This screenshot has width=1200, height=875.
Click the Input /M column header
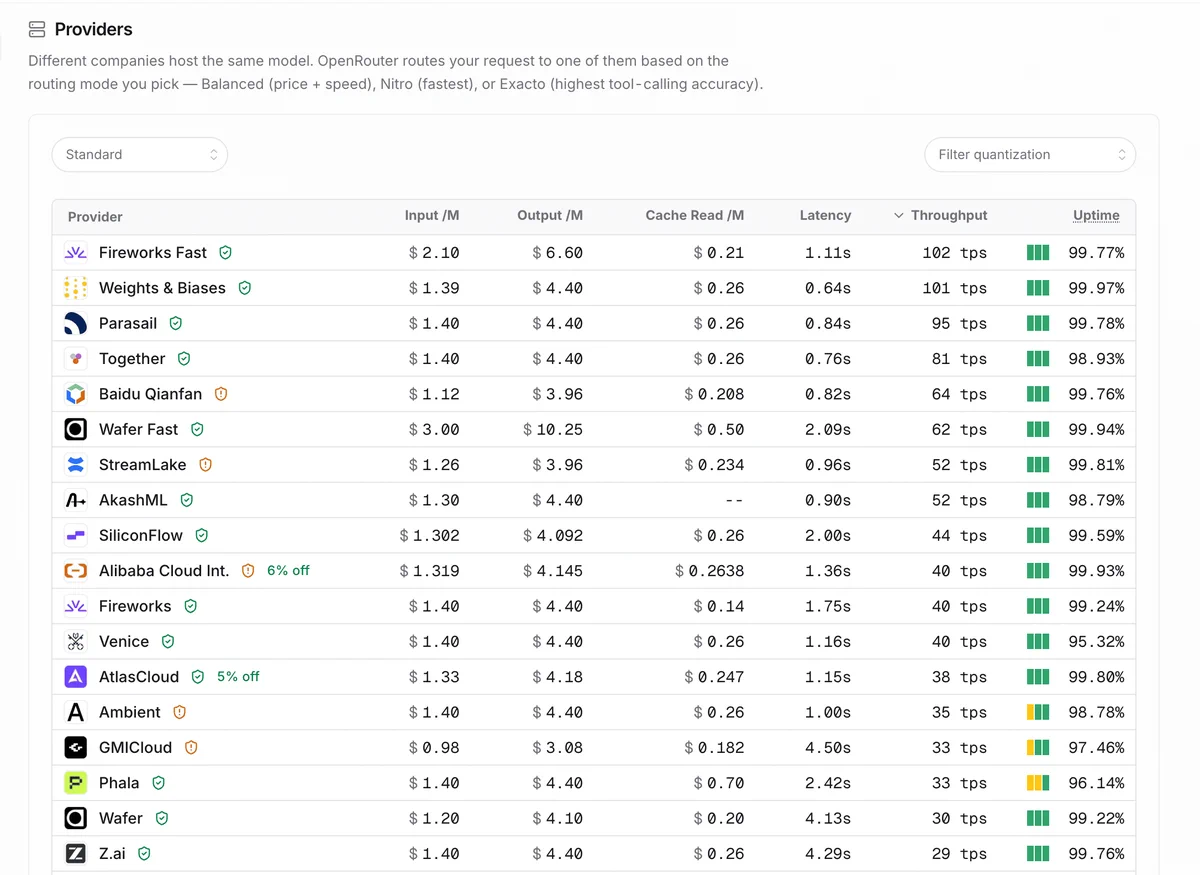coord(432,215)
